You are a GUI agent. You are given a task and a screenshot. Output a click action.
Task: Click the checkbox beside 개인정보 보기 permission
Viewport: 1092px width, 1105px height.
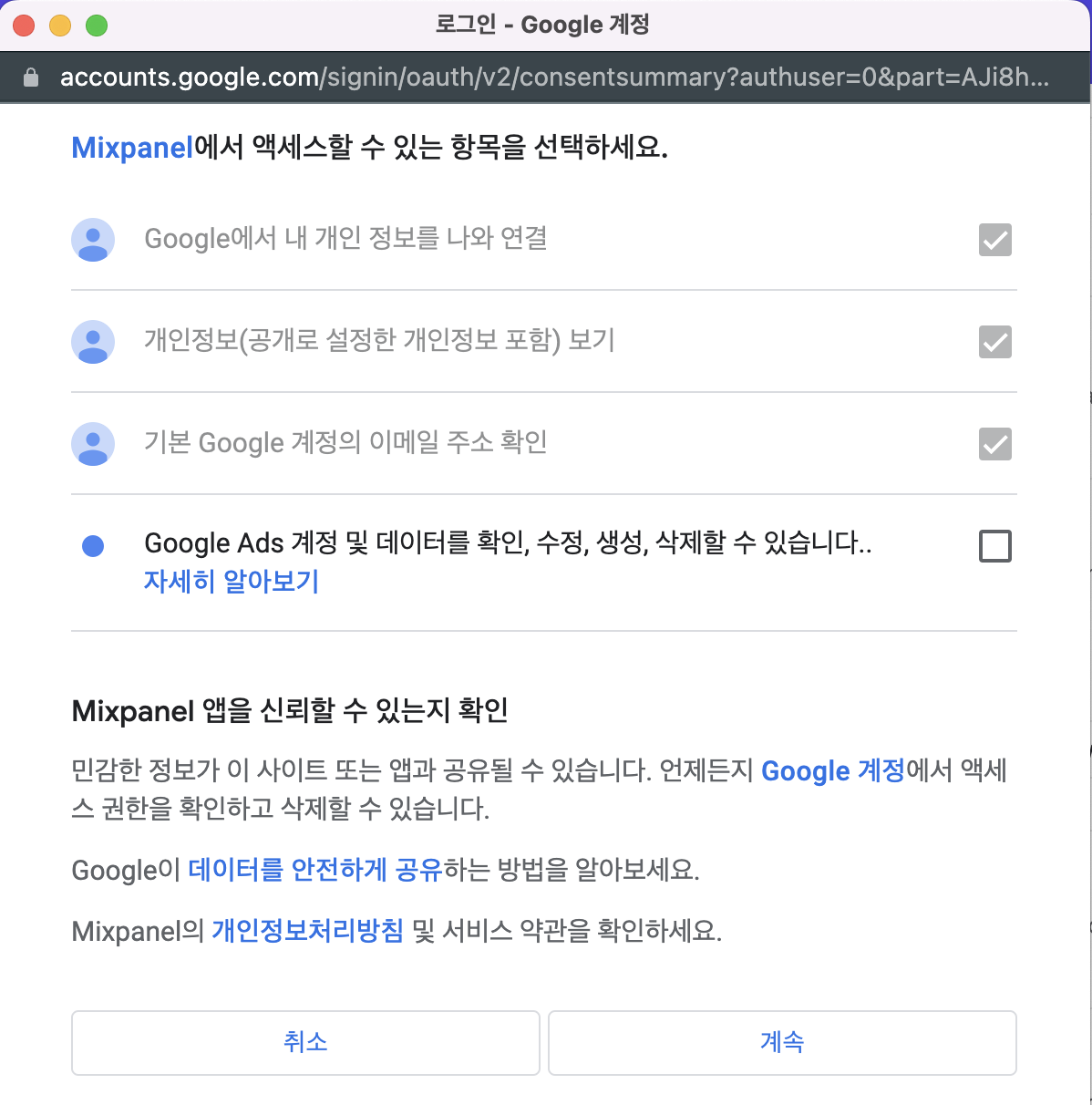[x=994, y=342]
